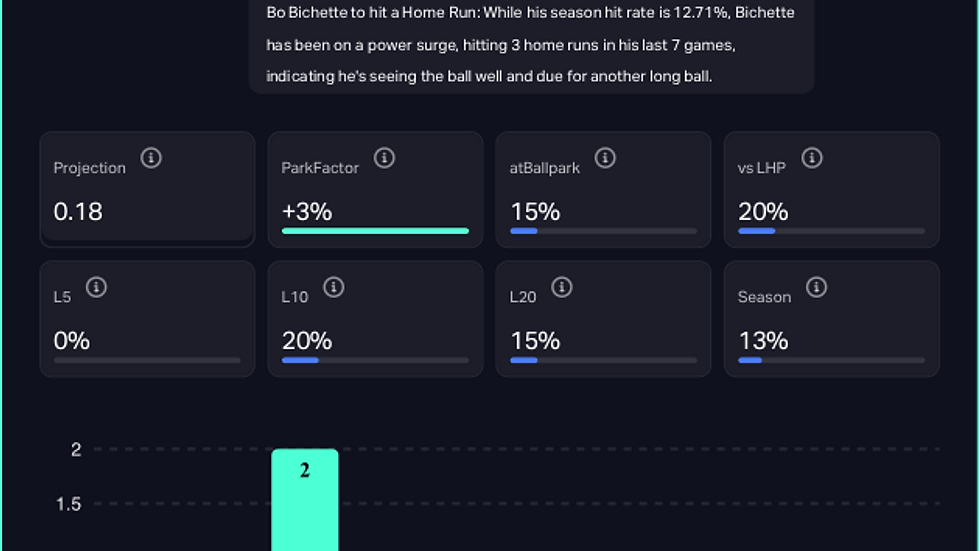Screen dimensions: 980x551
Task: Click the +3% ParkFactor value
Action: tap(307, 212)
